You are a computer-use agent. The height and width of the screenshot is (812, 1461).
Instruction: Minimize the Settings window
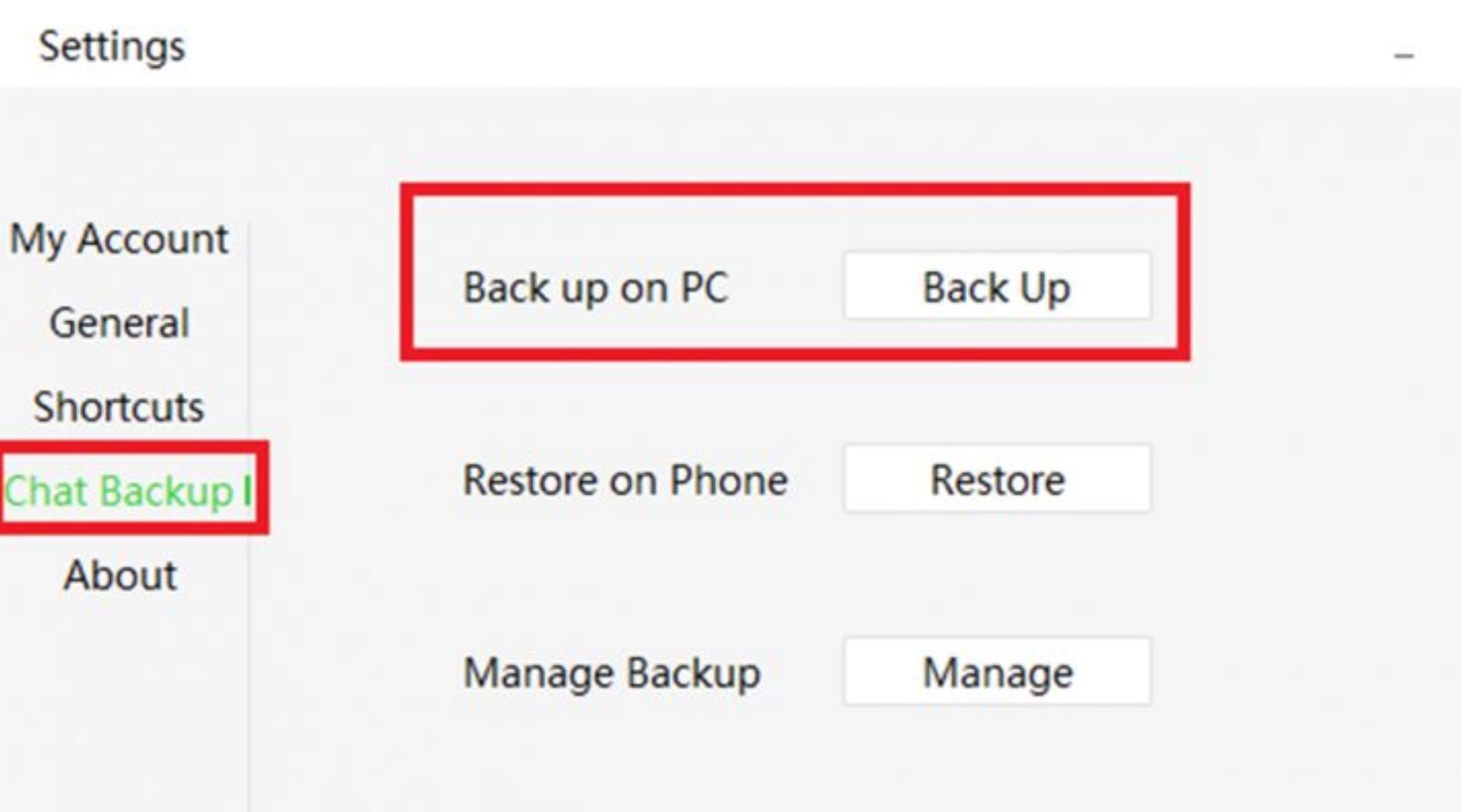click(1403, 55)
